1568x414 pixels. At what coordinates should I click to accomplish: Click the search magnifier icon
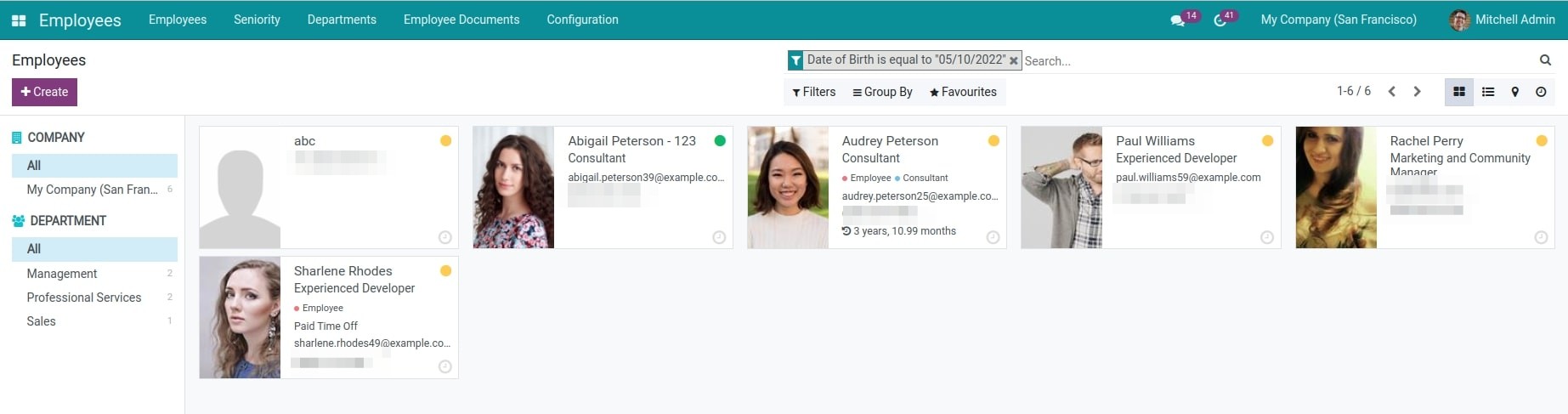[1545, 60]
